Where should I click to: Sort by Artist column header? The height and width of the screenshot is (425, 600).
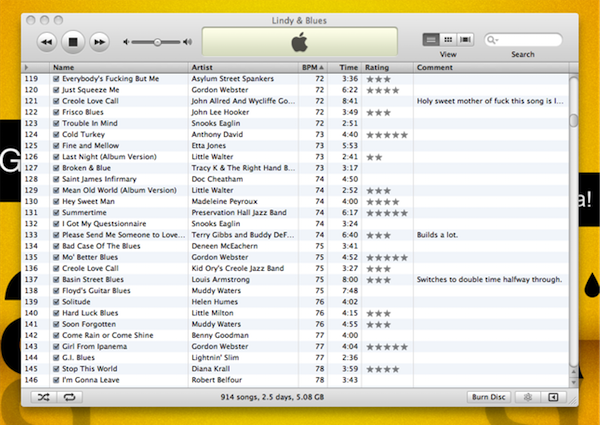[243, 67]
